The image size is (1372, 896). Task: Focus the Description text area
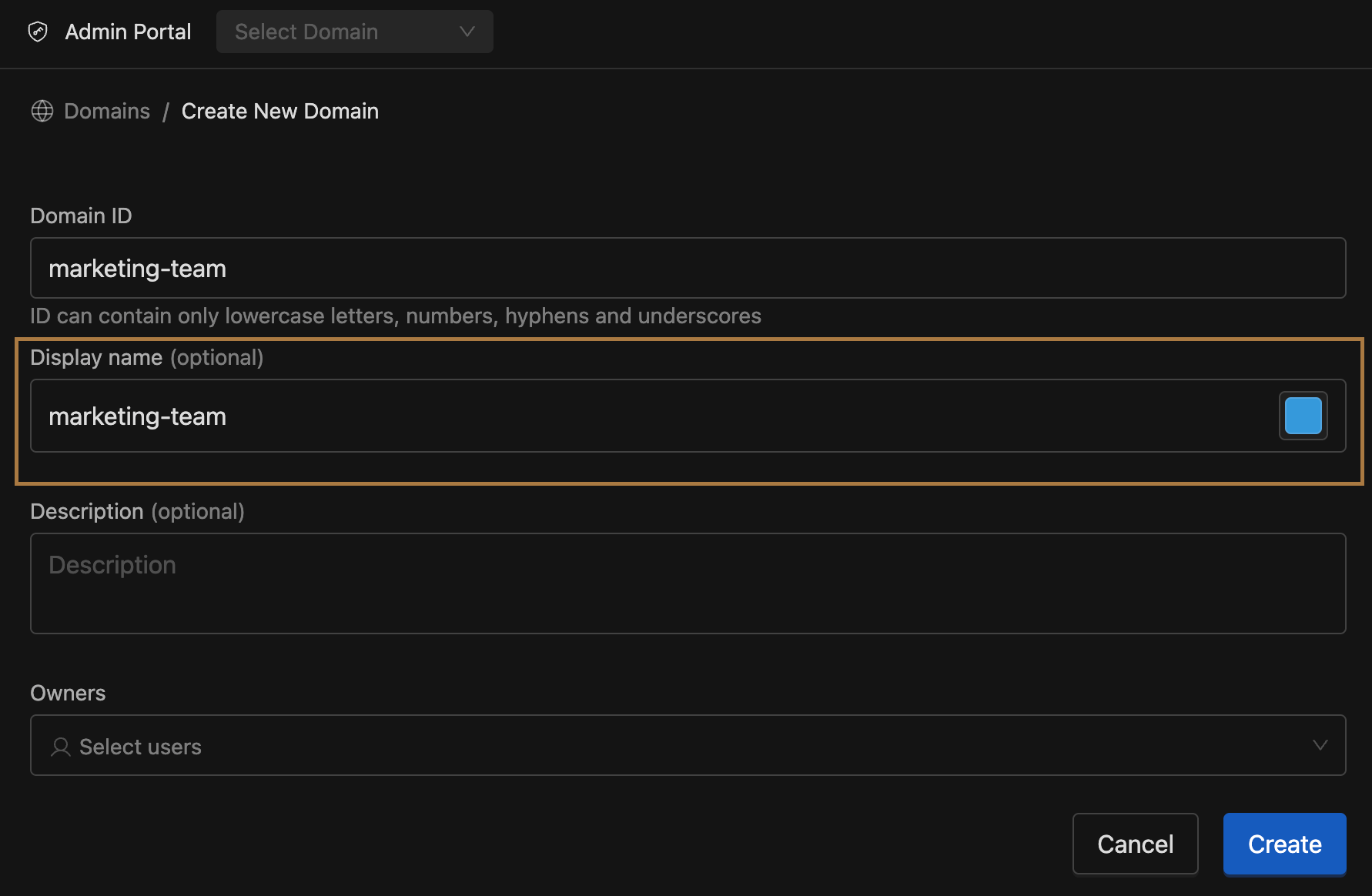click(687, 583)
